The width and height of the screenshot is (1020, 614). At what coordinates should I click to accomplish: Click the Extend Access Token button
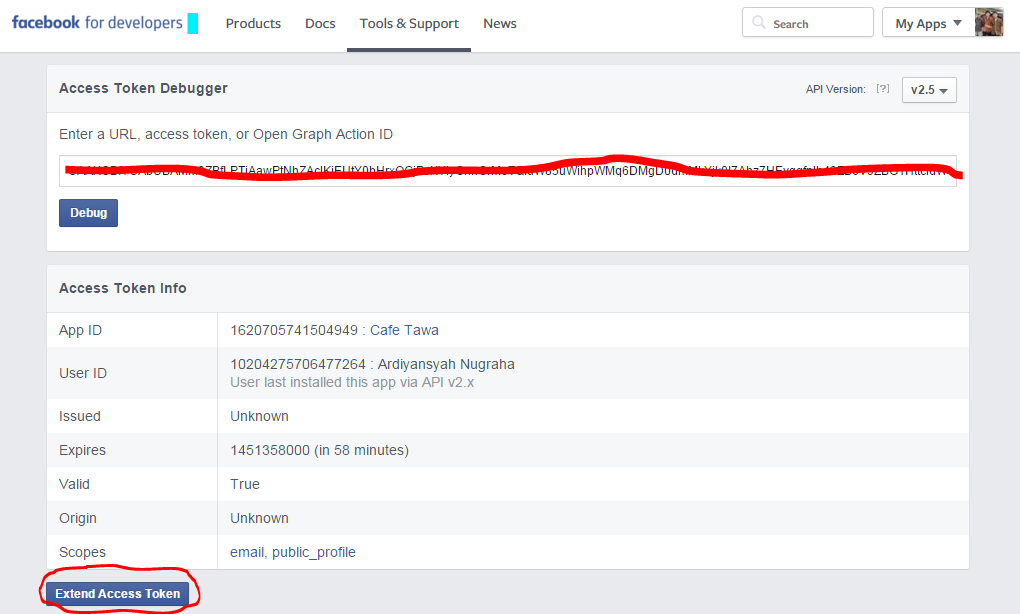[x=118, y=594]
